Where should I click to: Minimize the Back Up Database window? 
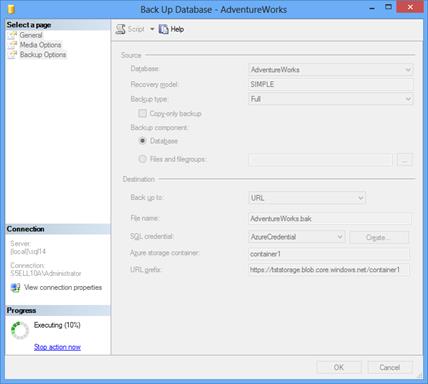[x=372, y=8]
